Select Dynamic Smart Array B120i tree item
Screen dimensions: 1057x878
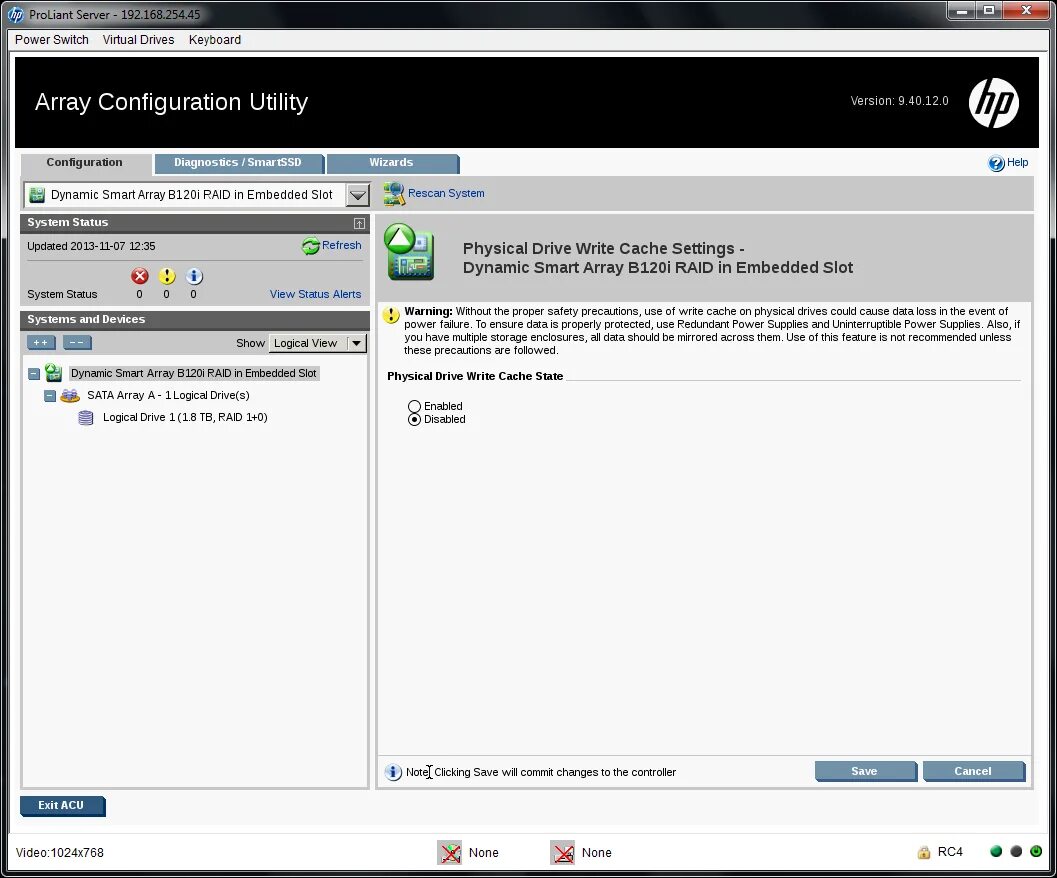(193, 374)
